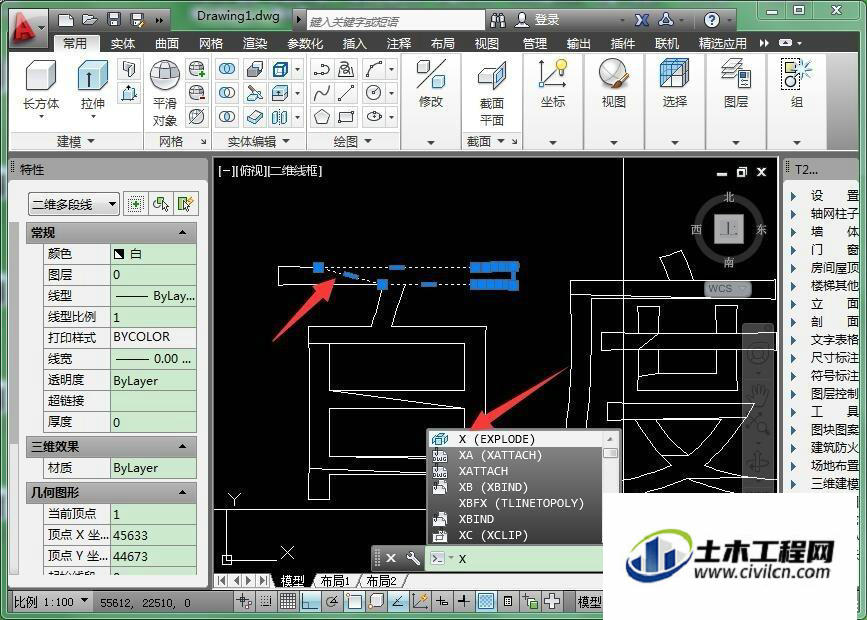The height and width of the screenshot is (620, 867).
Task: Click the command line wrench customize icon
Action: [x=412, y=558]
